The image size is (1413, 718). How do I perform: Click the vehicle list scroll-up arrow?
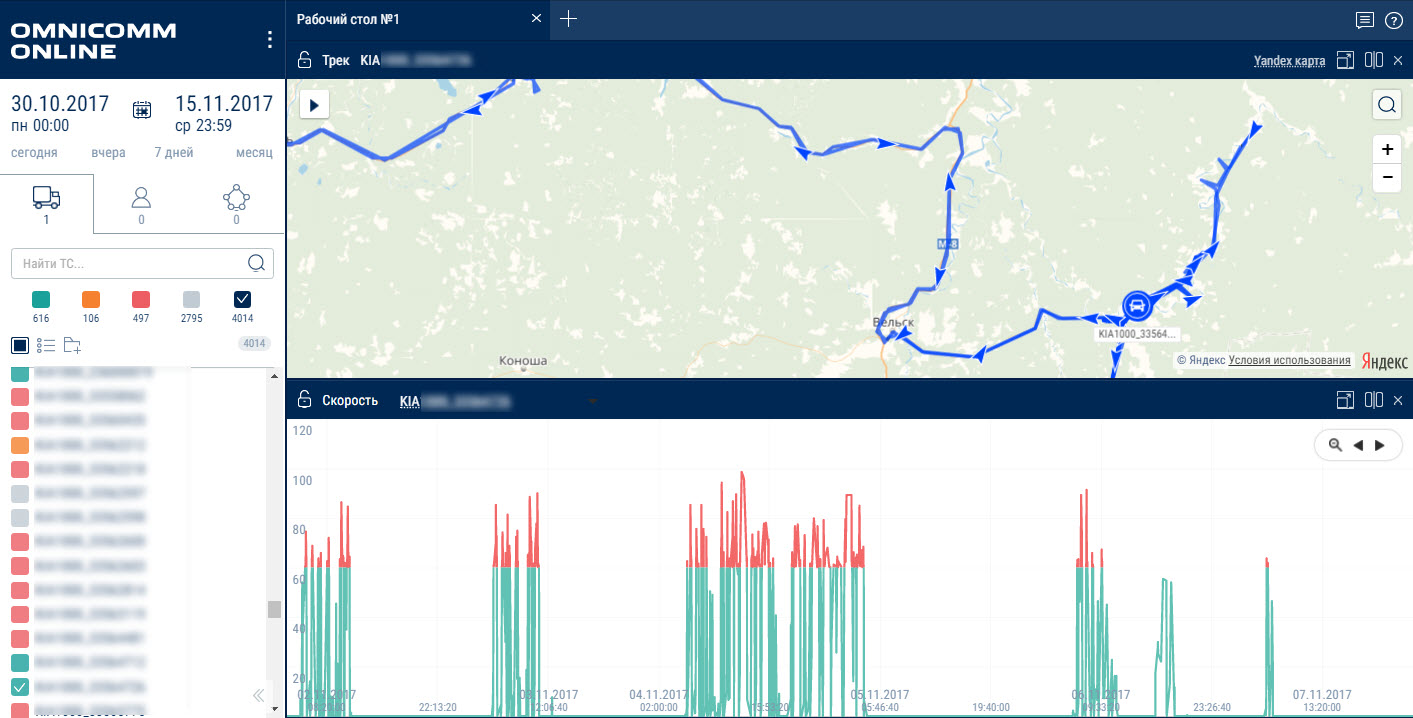click(x=274, y=376)
